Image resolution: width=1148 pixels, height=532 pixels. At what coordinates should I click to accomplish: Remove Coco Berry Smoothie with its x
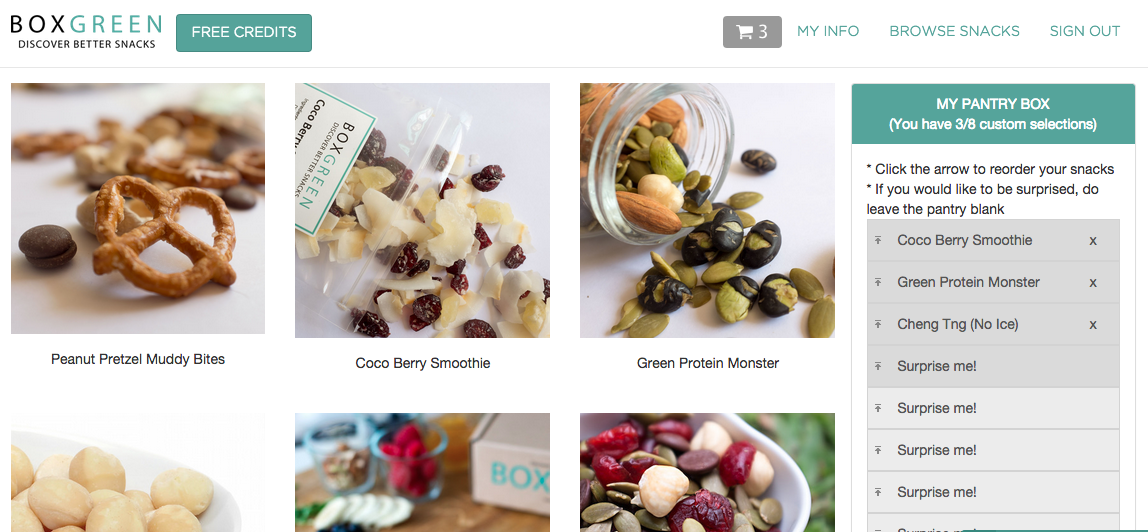[x=1093, y=241]
